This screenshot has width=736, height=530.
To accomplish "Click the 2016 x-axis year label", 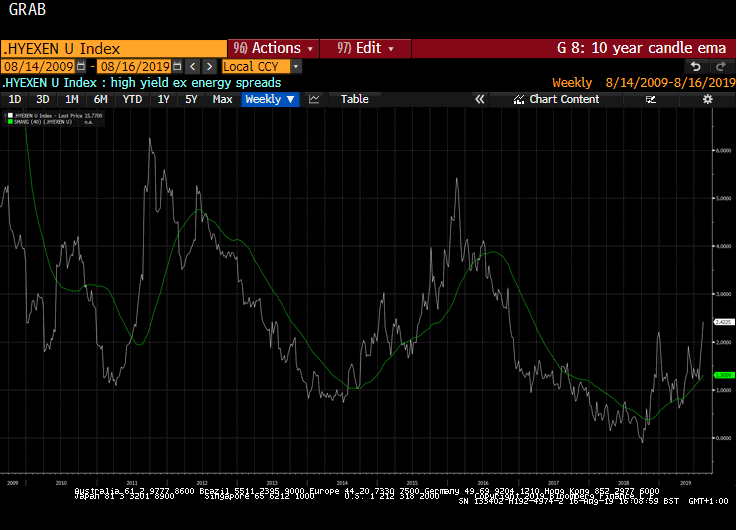I will [483, 483].
